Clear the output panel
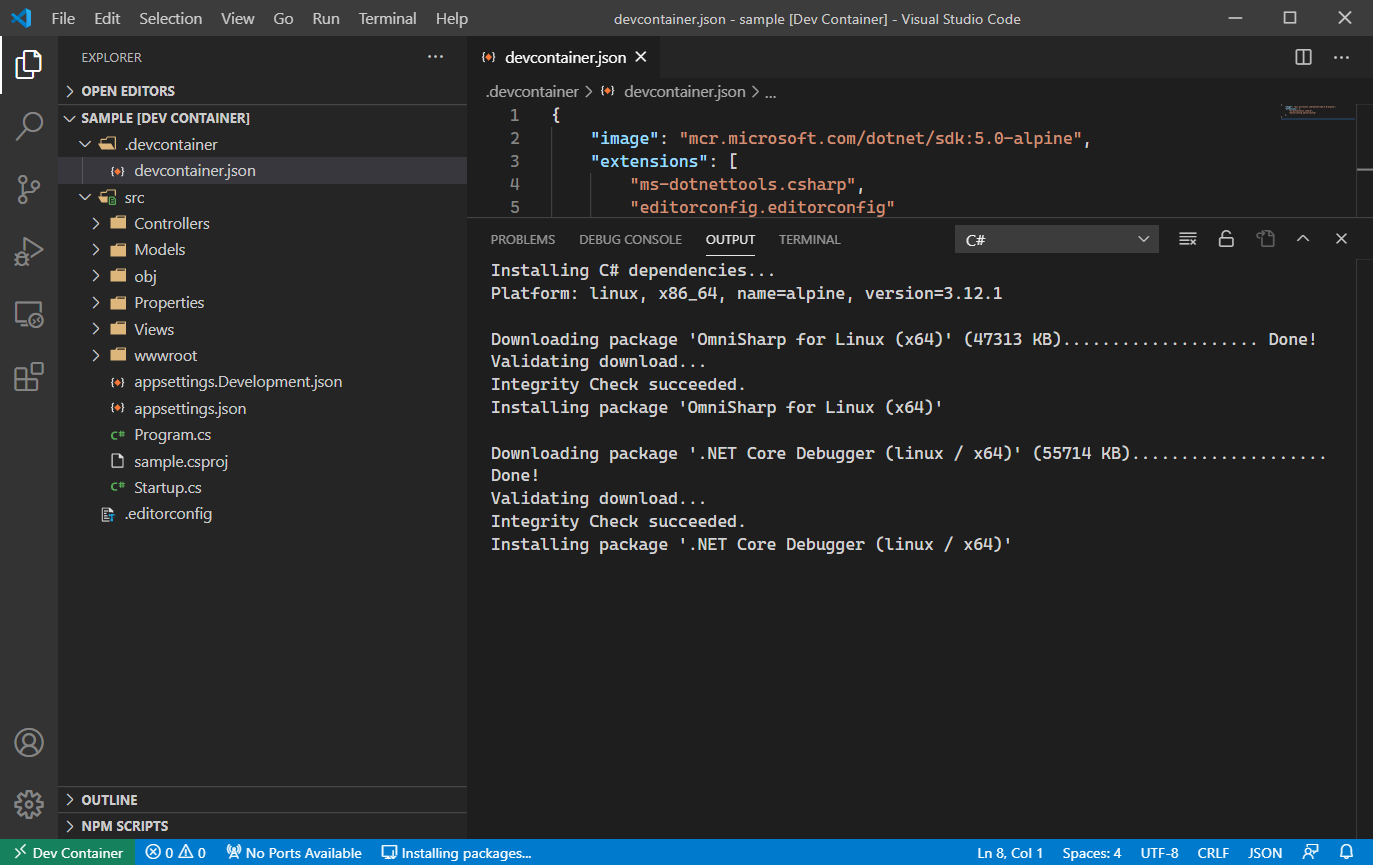This screenshot has height=865, width=1373. coord(1187,239)
